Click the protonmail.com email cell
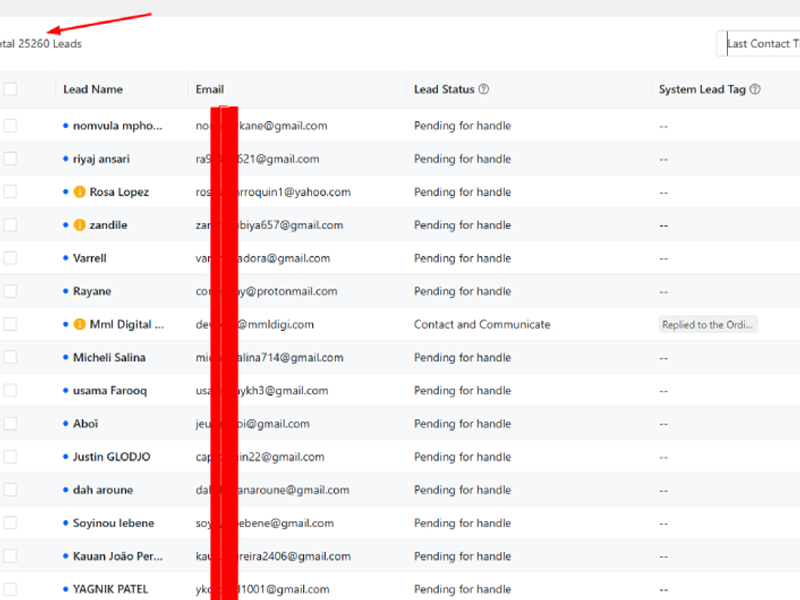Viewport: 800px width, 600px height. coord(266,291)
